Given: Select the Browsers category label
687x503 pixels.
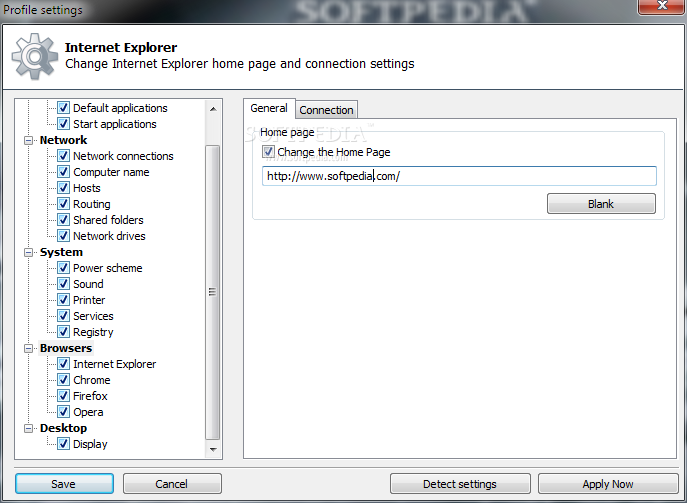Looking at the screenshot, I should [66, 348].
